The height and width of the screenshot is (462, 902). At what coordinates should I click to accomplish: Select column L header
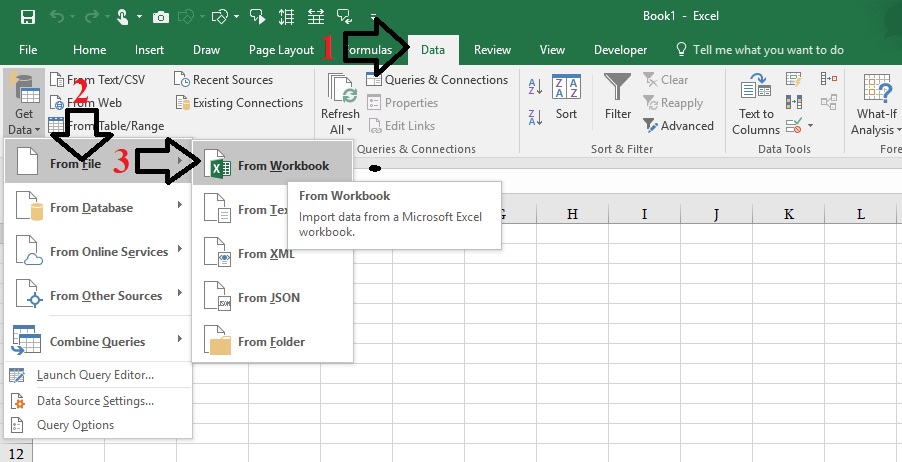click(x=860, y=214)
